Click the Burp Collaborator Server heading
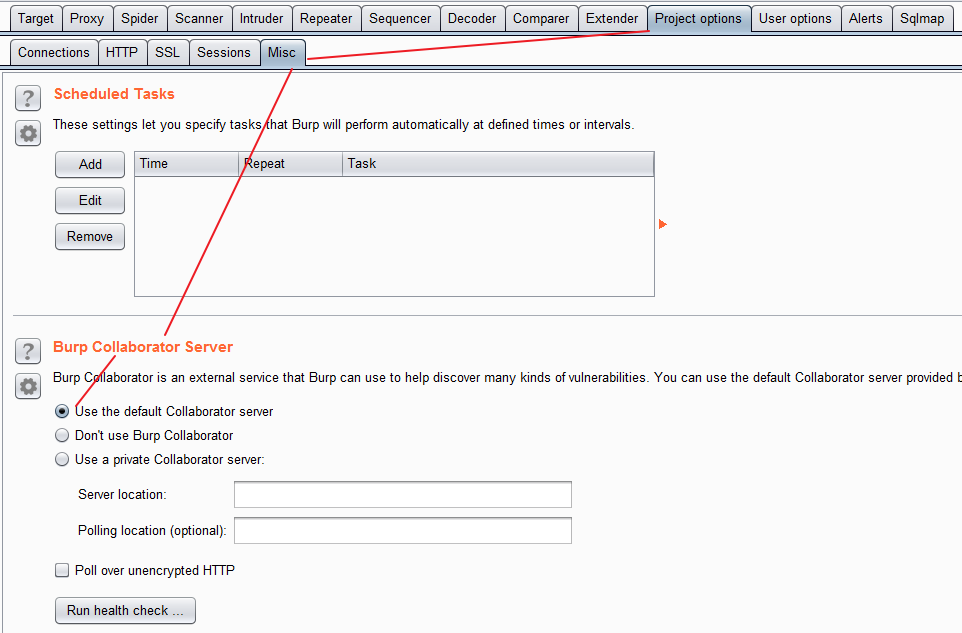962x633 pixels. coord(143,347)
